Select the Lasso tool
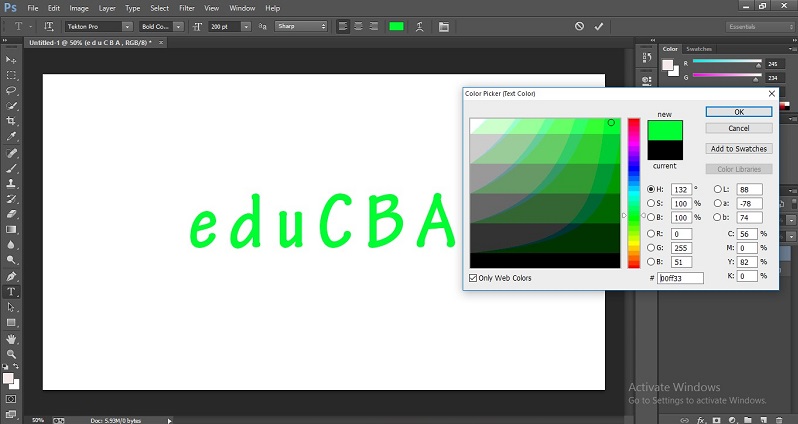798x424 pixels. pos(11,91)
